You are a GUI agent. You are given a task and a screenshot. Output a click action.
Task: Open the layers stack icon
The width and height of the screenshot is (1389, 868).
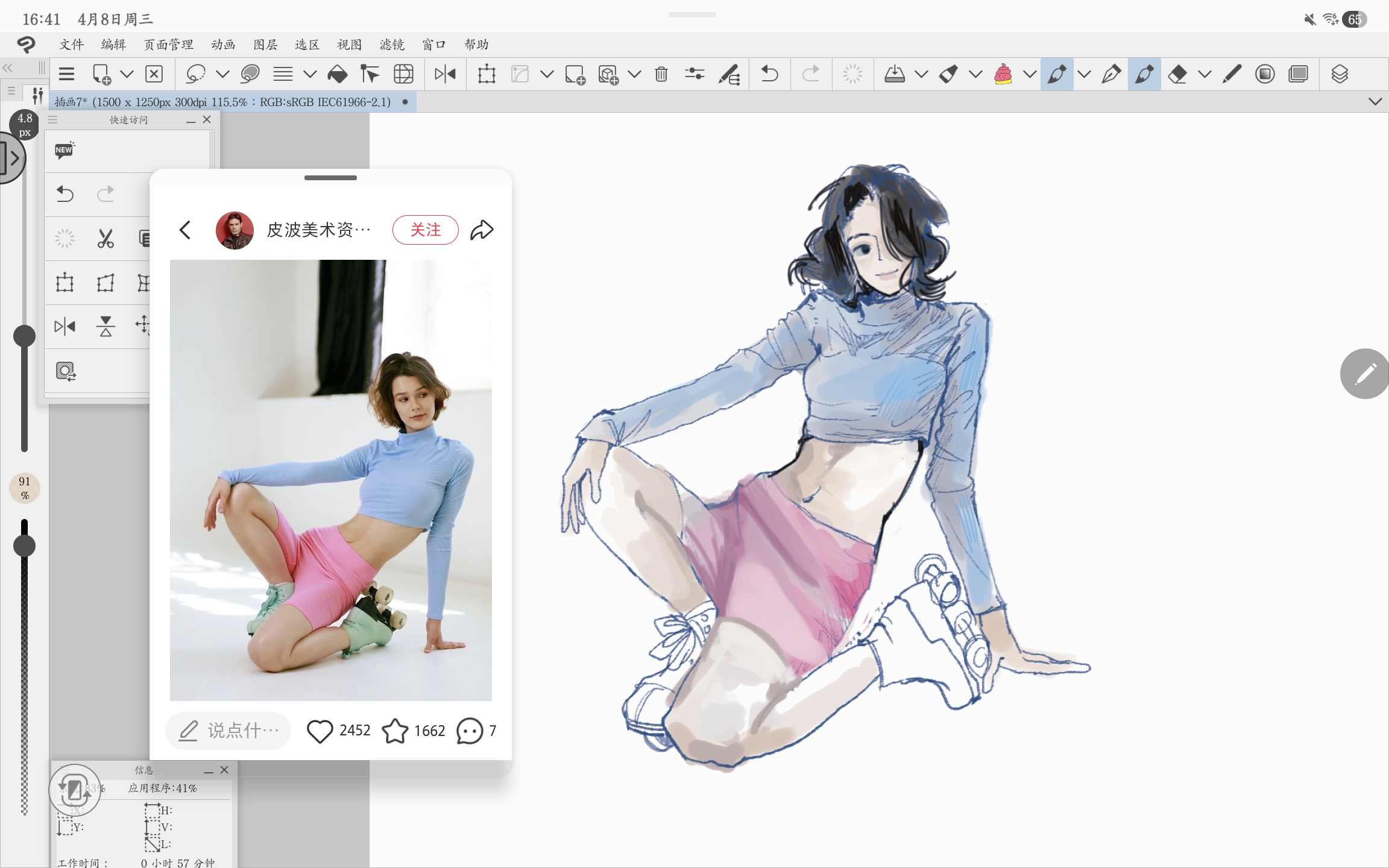[x=1339, y=74]
